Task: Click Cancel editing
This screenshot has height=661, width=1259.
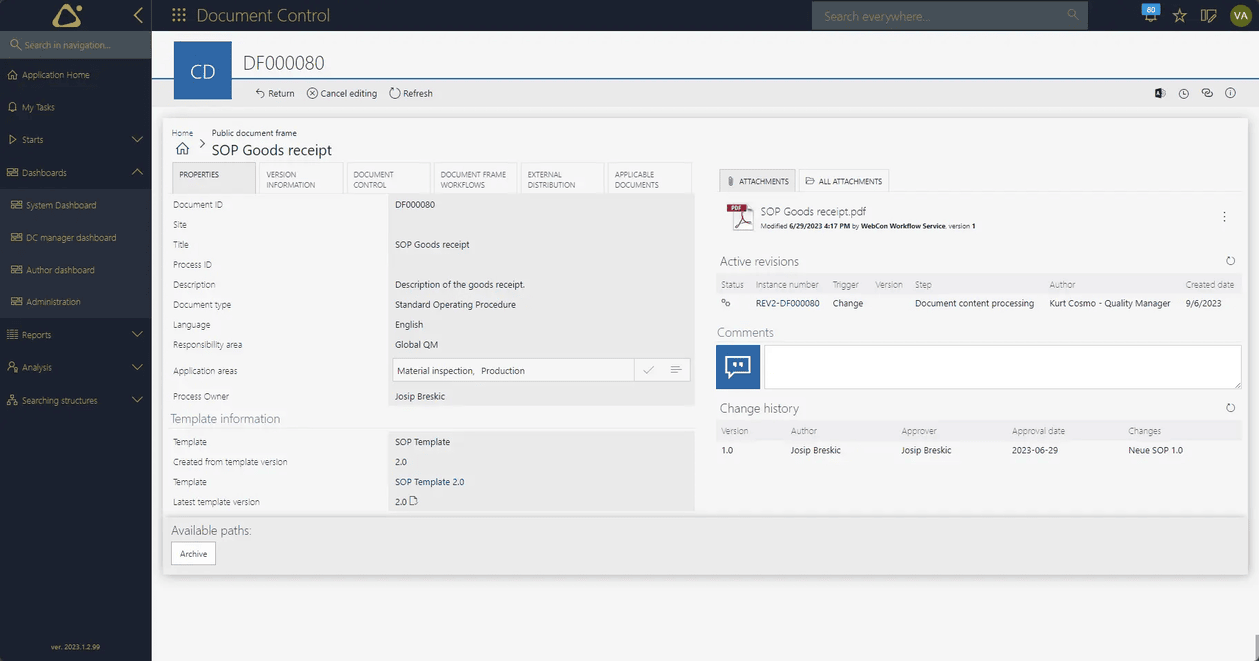Action: pos(342,93)
